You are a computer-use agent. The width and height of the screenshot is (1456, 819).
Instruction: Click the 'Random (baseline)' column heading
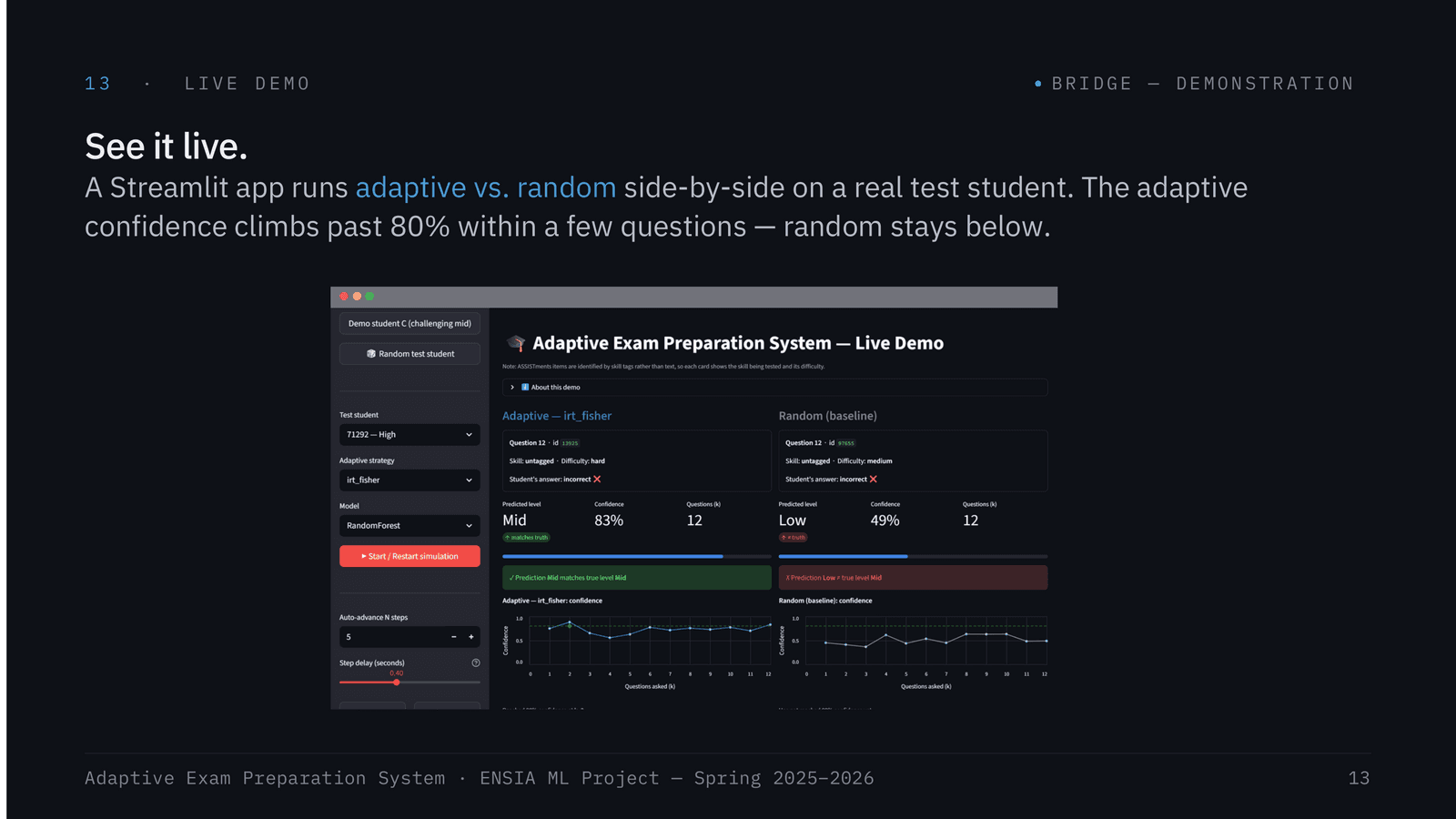click(x=828, y=416)
